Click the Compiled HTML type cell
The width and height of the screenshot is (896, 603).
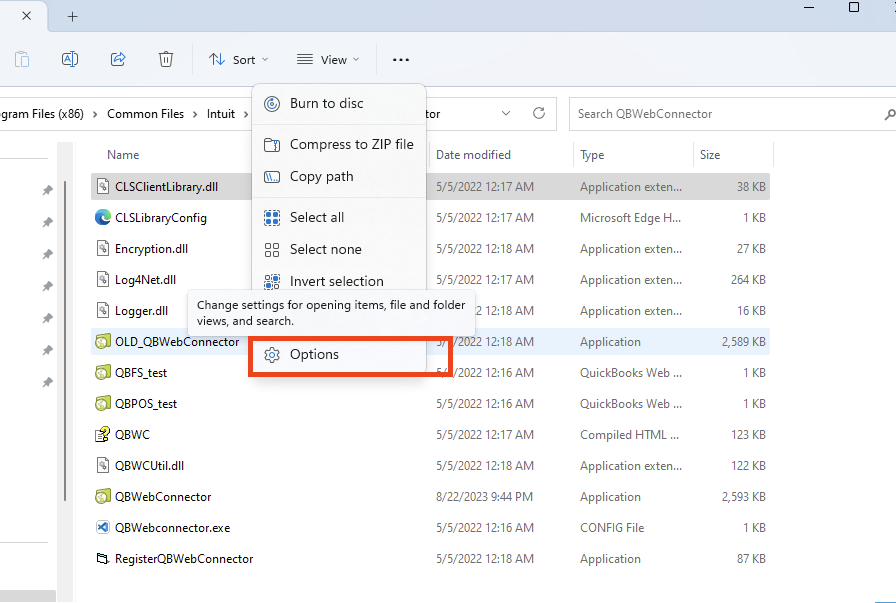click(x=630, y=435)
